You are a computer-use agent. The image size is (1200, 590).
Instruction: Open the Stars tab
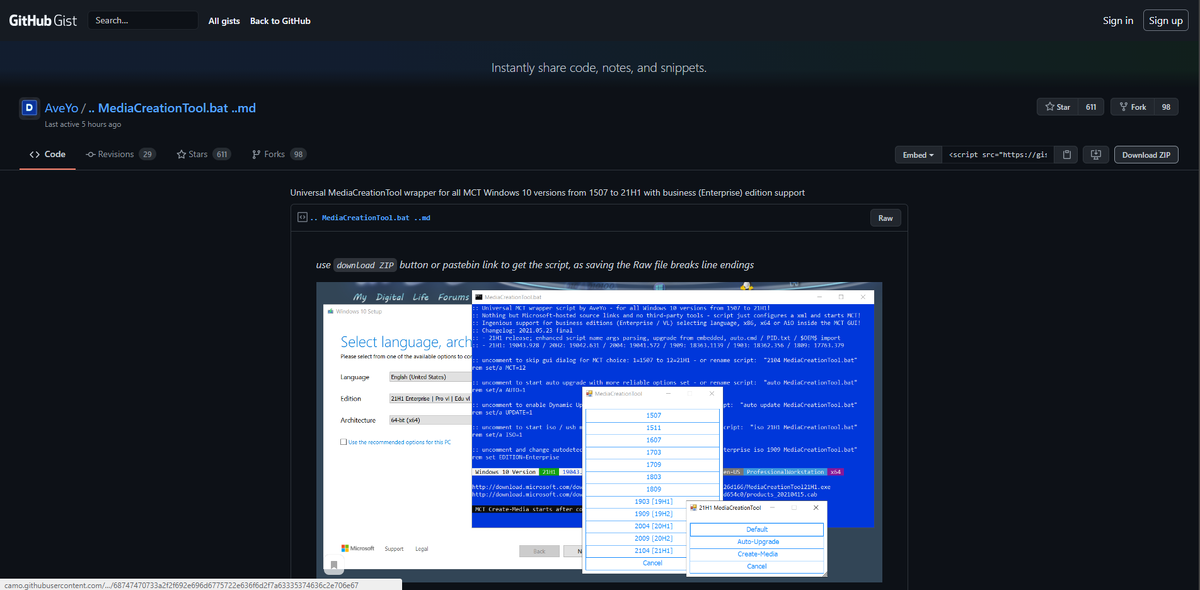[204, 155]
